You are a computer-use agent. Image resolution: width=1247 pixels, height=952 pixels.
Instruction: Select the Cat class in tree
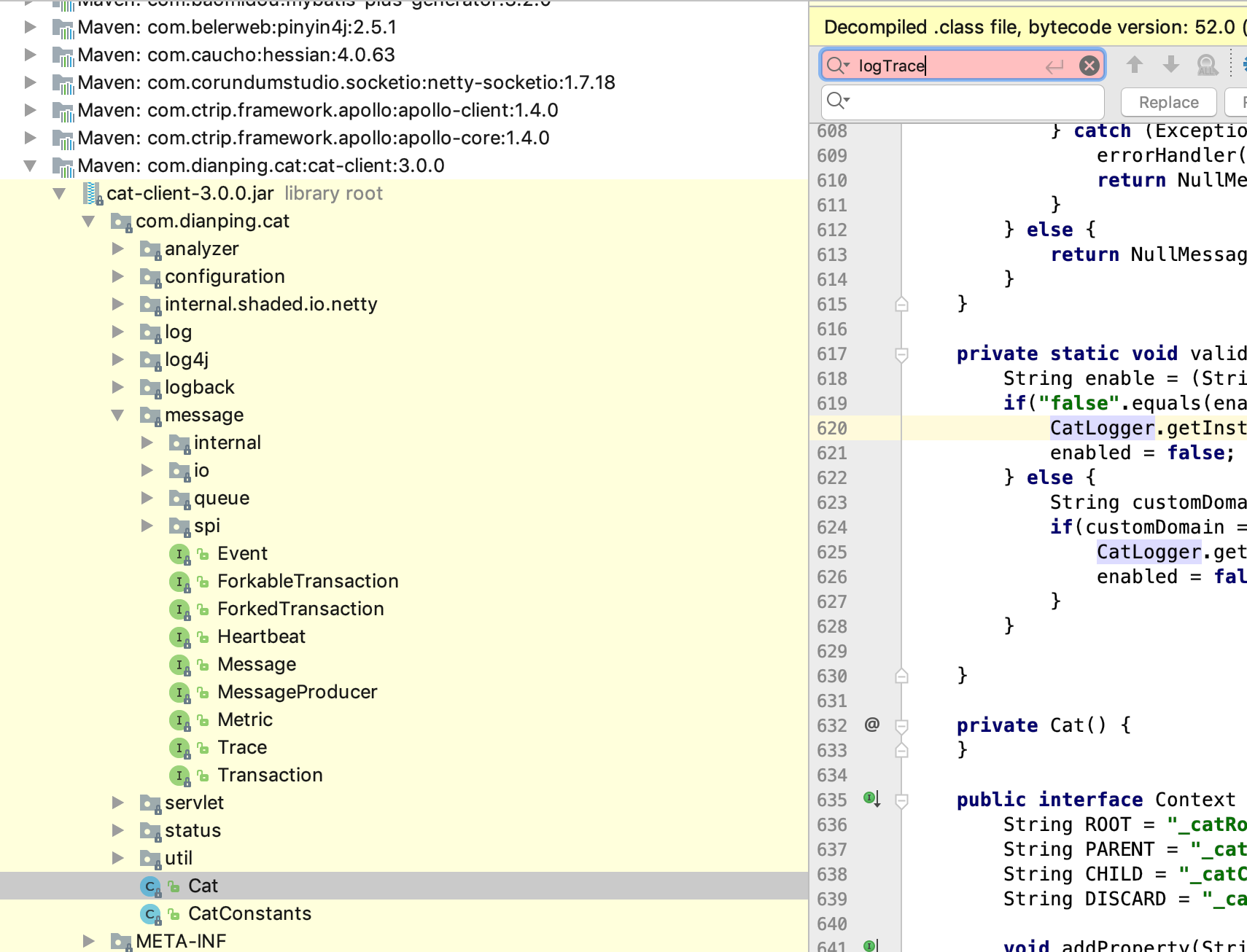click(x=203, y=886)
